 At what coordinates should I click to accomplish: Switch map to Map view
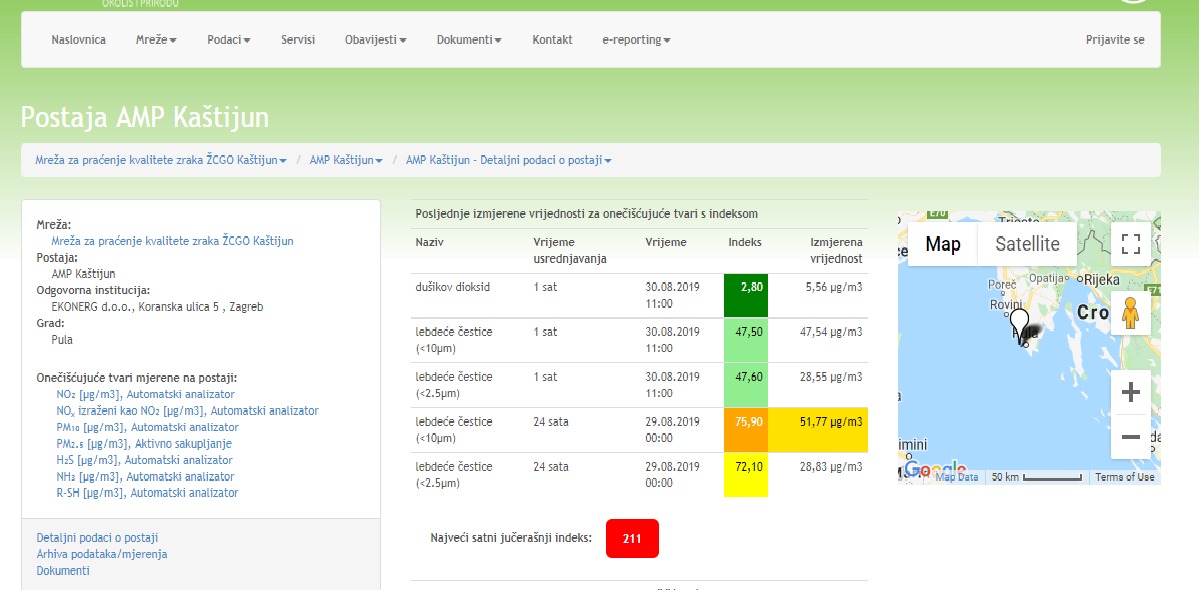pyautogui.click(x=942, y=244)
